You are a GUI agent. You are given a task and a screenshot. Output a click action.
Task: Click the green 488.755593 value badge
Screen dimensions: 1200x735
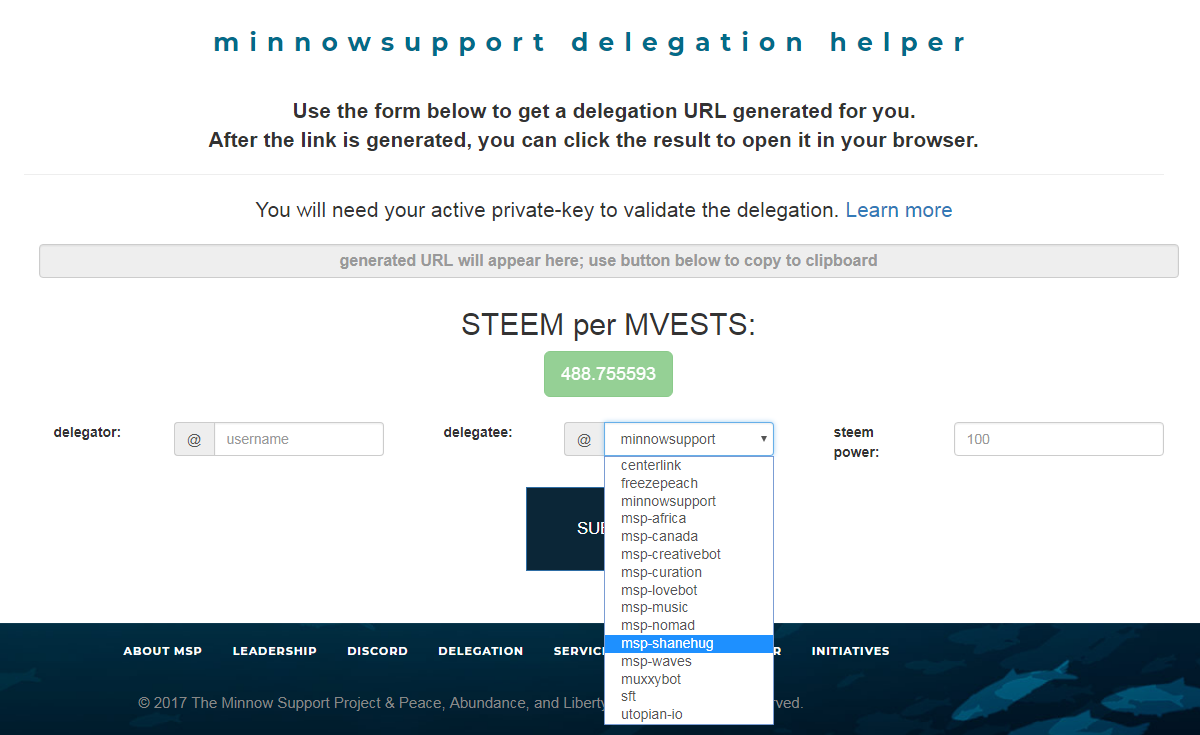[608, 374]
